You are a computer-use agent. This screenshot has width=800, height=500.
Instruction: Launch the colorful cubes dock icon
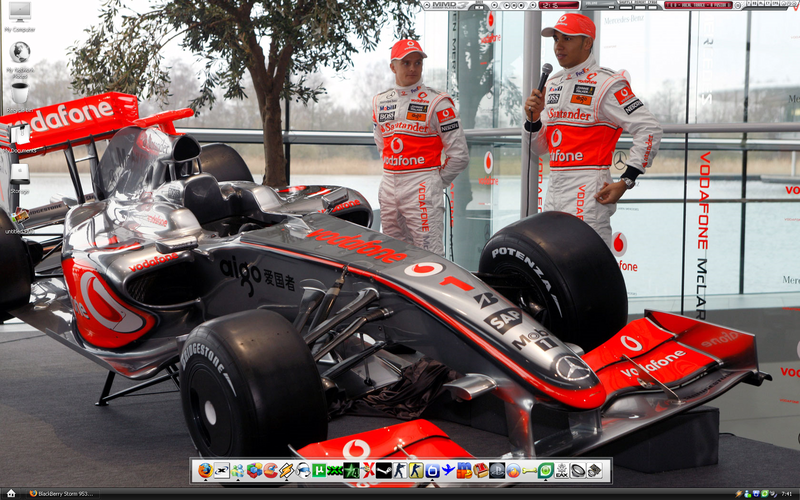click(255, 470)
